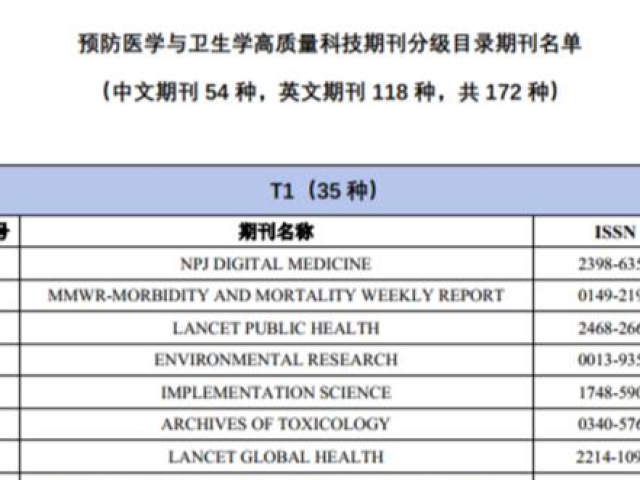Select the LANCET GLOBAL HEALTH cell
This screenshot has height=480, width=640.
[x=276, y=456]
